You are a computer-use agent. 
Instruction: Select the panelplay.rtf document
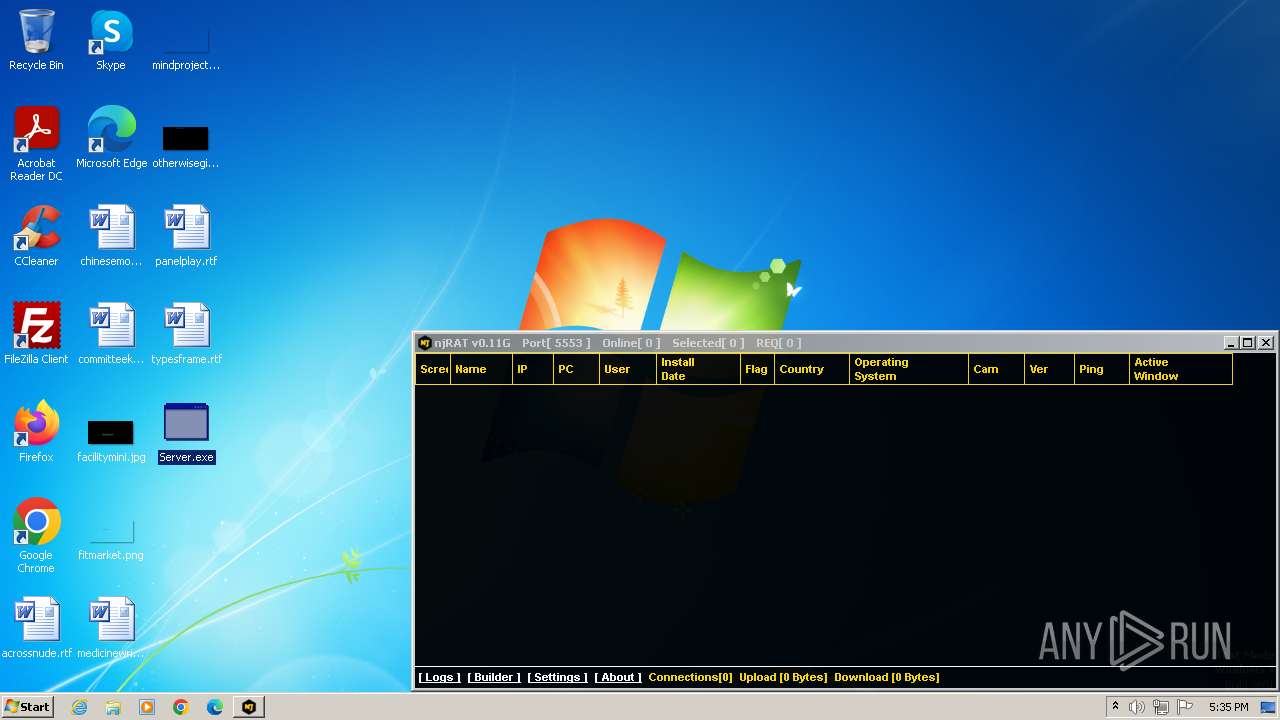[x=186, y=236]
